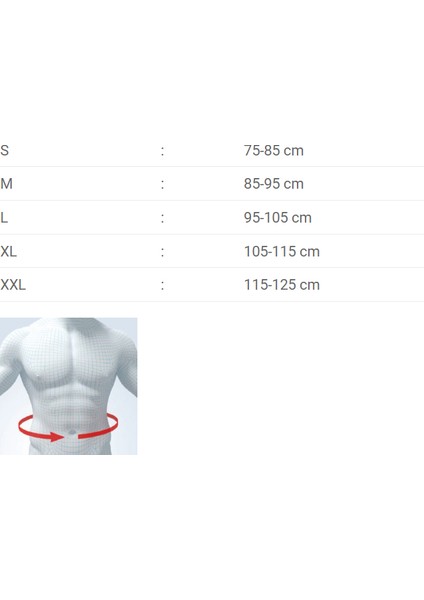Click the XL size label
This screenshot has height=600, width=424.
[x=8, y=251]
